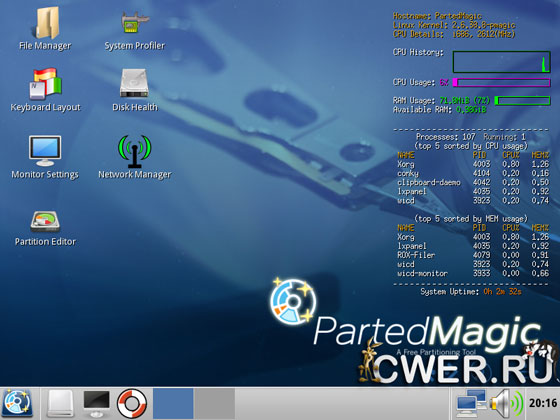
Task: Open the Partition Editor icon
Action: pos(45,221)
